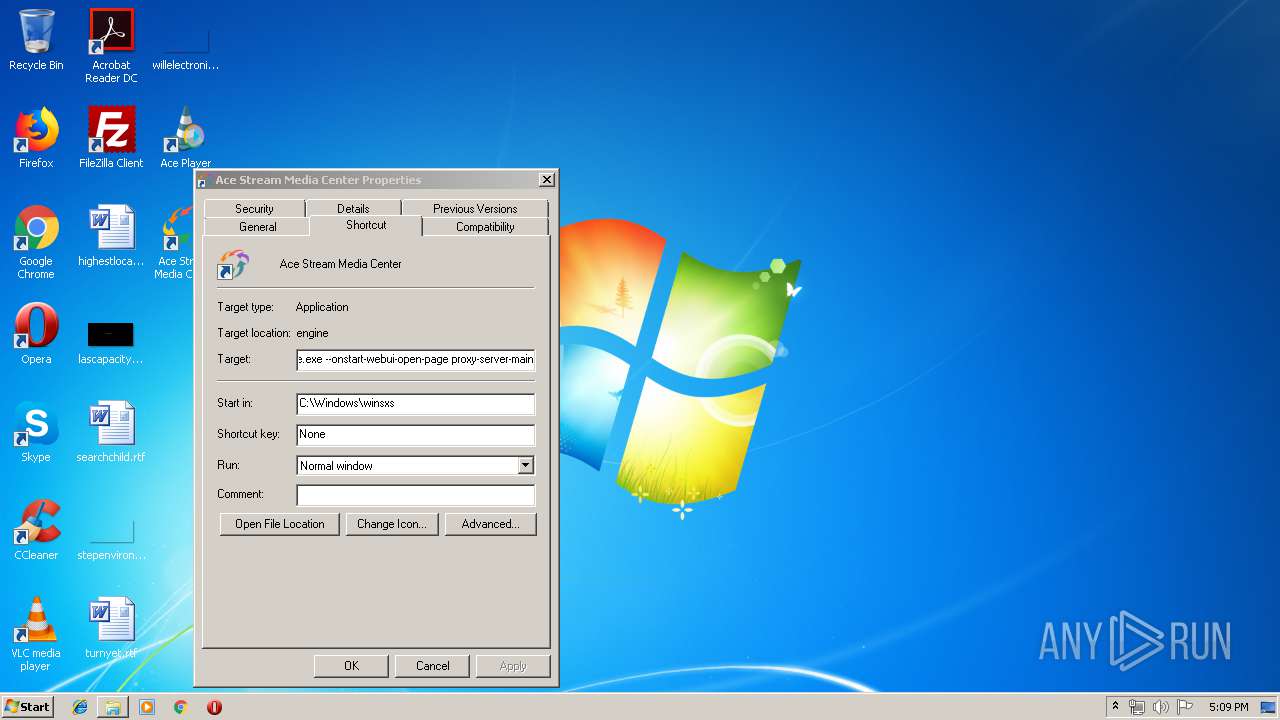Click the Start button

(28, 707)
